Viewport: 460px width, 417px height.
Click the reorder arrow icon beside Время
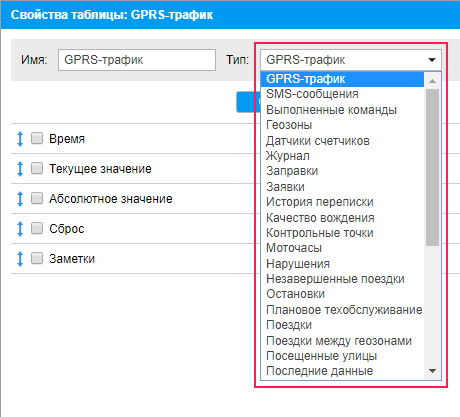point(20,139)
